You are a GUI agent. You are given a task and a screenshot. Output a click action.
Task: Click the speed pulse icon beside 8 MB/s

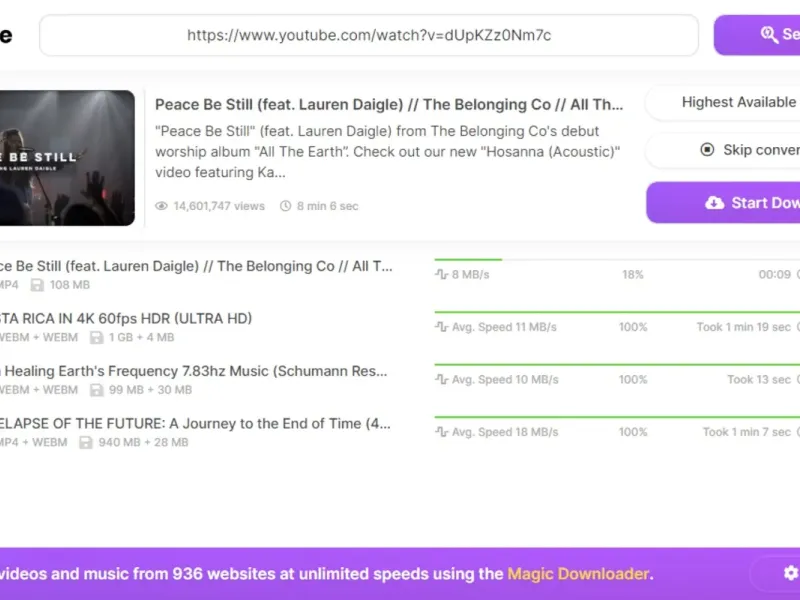click(441, 274)
